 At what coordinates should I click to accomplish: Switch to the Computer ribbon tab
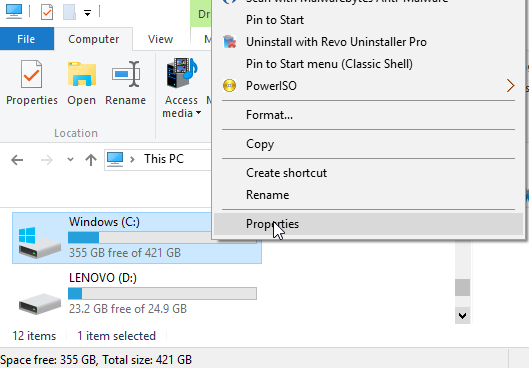(93, 39)
